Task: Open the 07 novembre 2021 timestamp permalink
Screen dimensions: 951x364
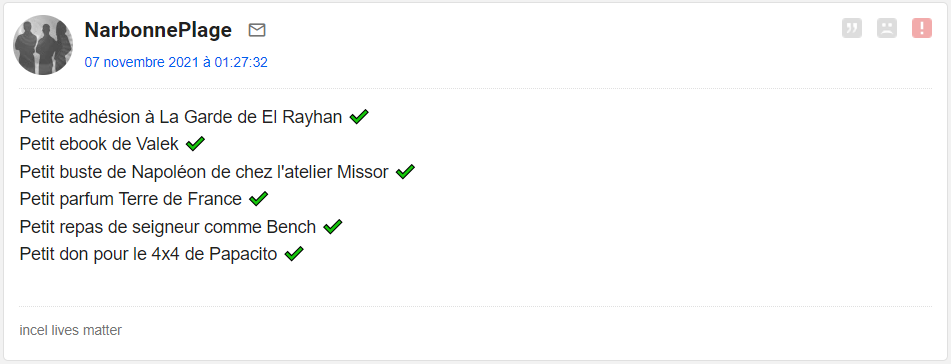Action: coord(176,62)
